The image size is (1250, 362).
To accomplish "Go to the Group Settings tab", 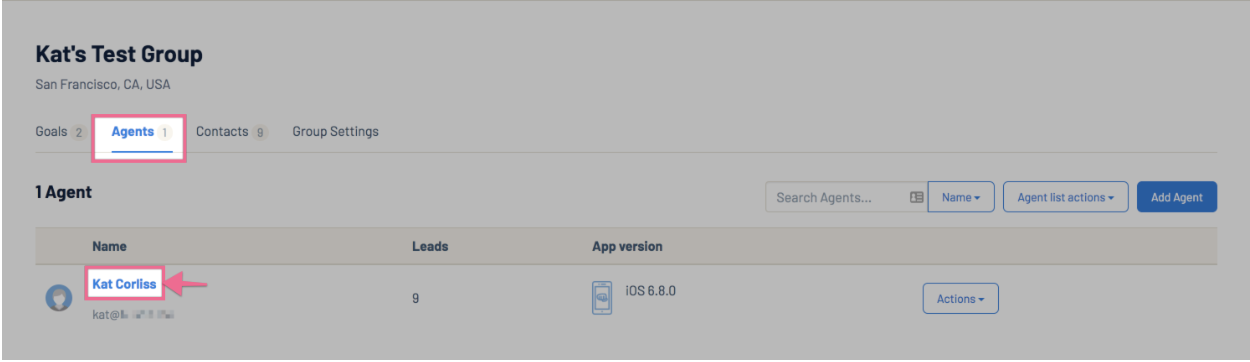I will coord(335,132).
